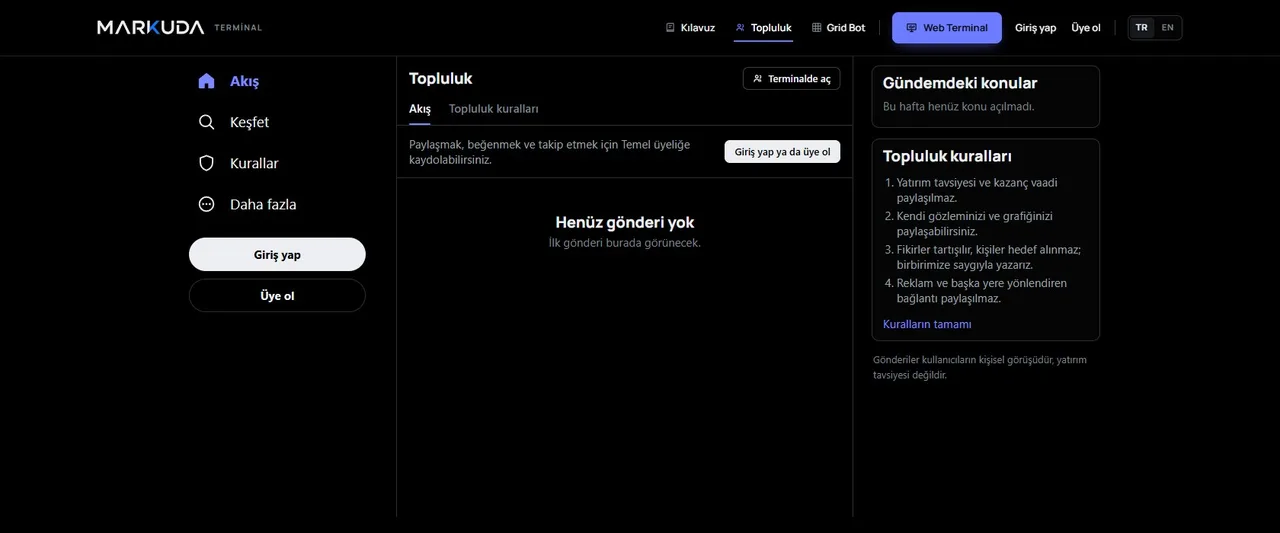Click the Terminalde aç button
Viewport: 1280px width, 533px height.
click(x=792, y=79)
